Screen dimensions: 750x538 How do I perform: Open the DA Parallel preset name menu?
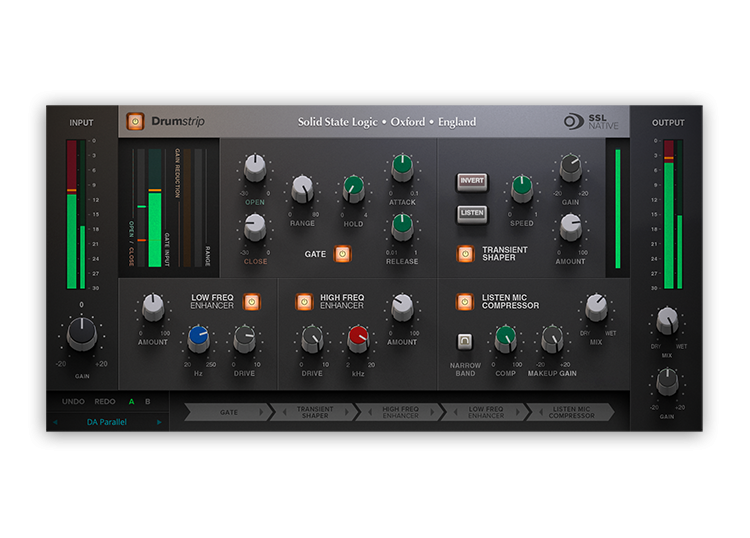(x=107, y=422)
